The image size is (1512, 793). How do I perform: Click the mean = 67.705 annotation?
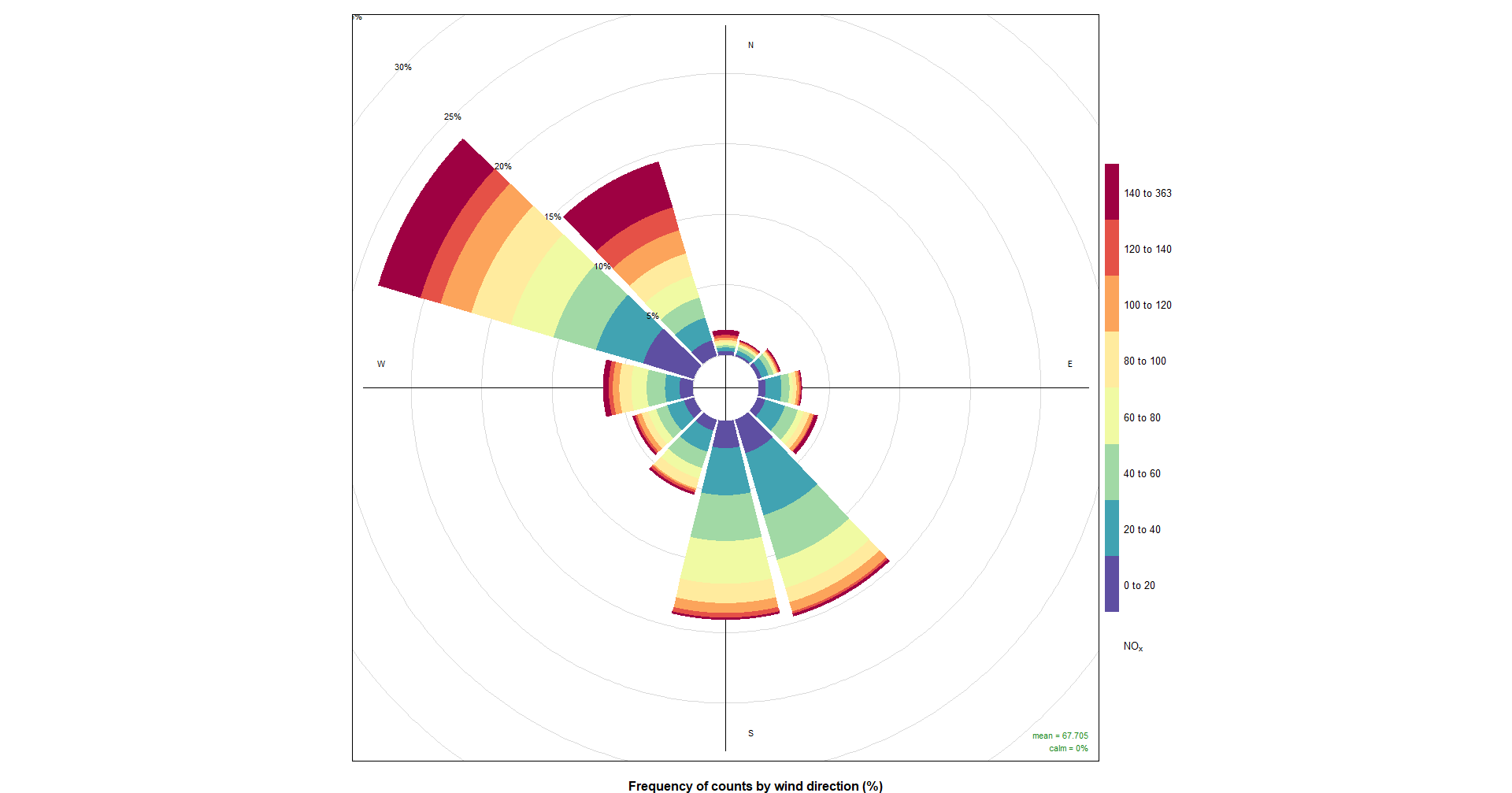(x=1060, y=736)
